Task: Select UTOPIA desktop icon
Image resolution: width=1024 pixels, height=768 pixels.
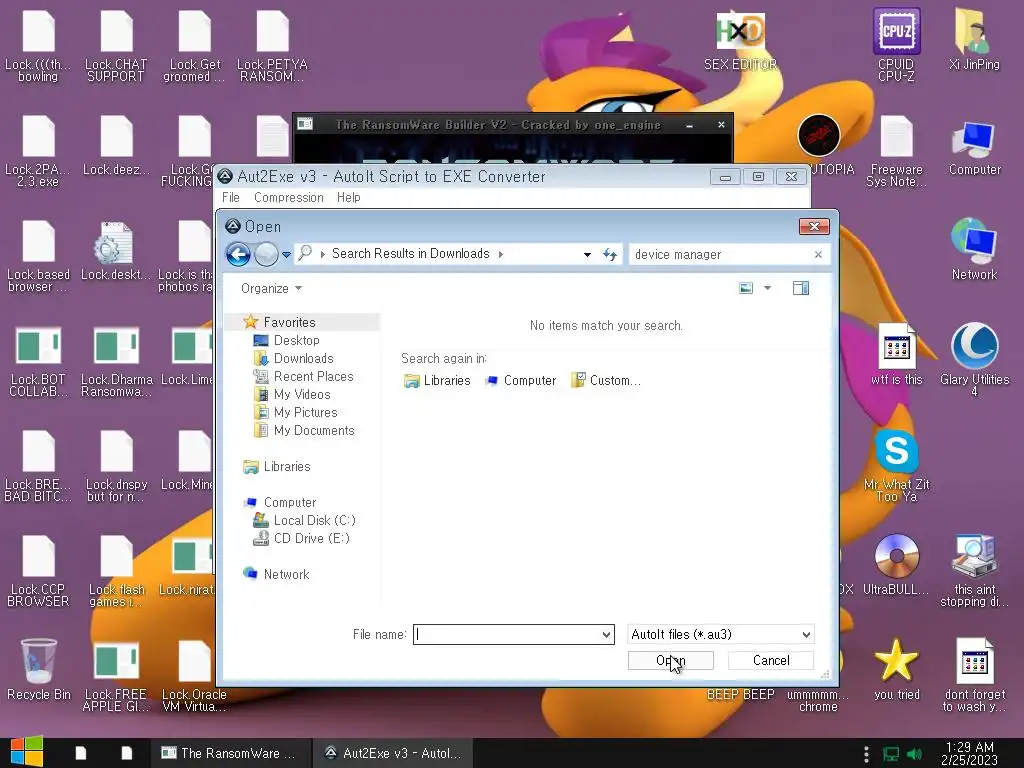Action: pos(819,145)
